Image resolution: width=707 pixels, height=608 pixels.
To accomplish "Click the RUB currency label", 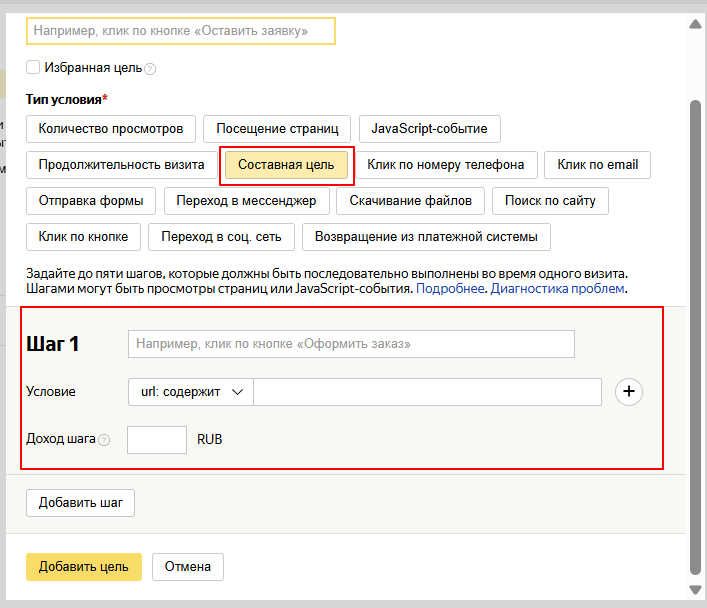I will click(210, 439).
